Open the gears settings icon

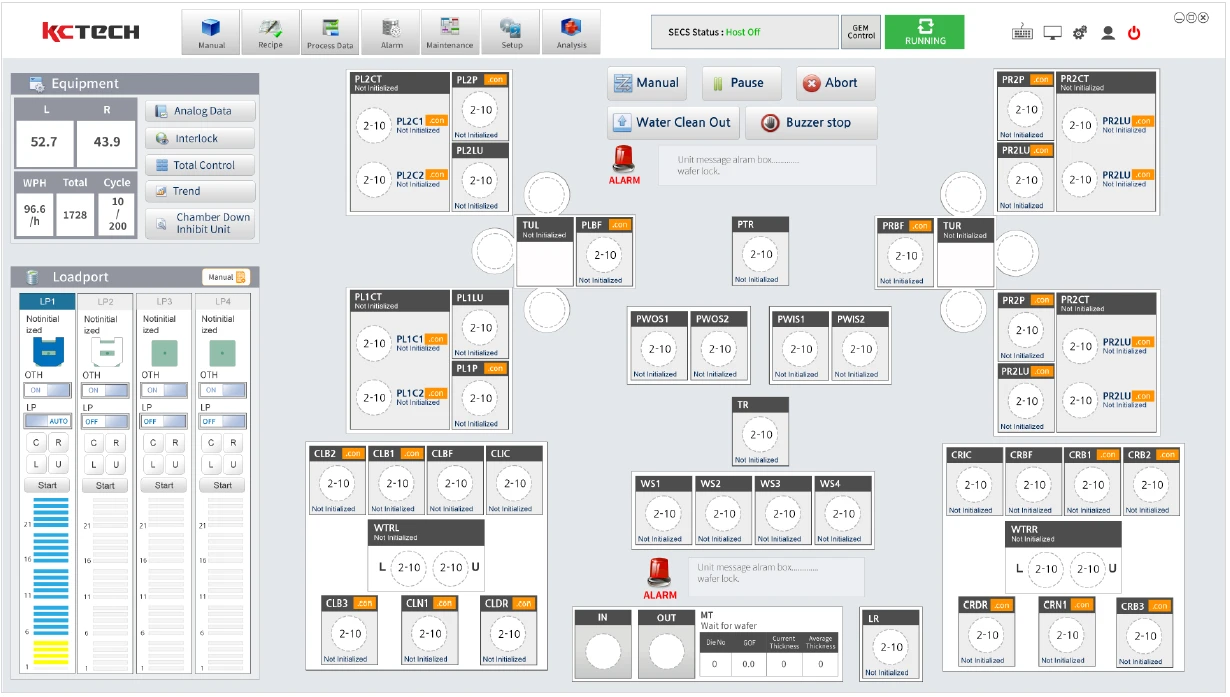click(1080, 33)
